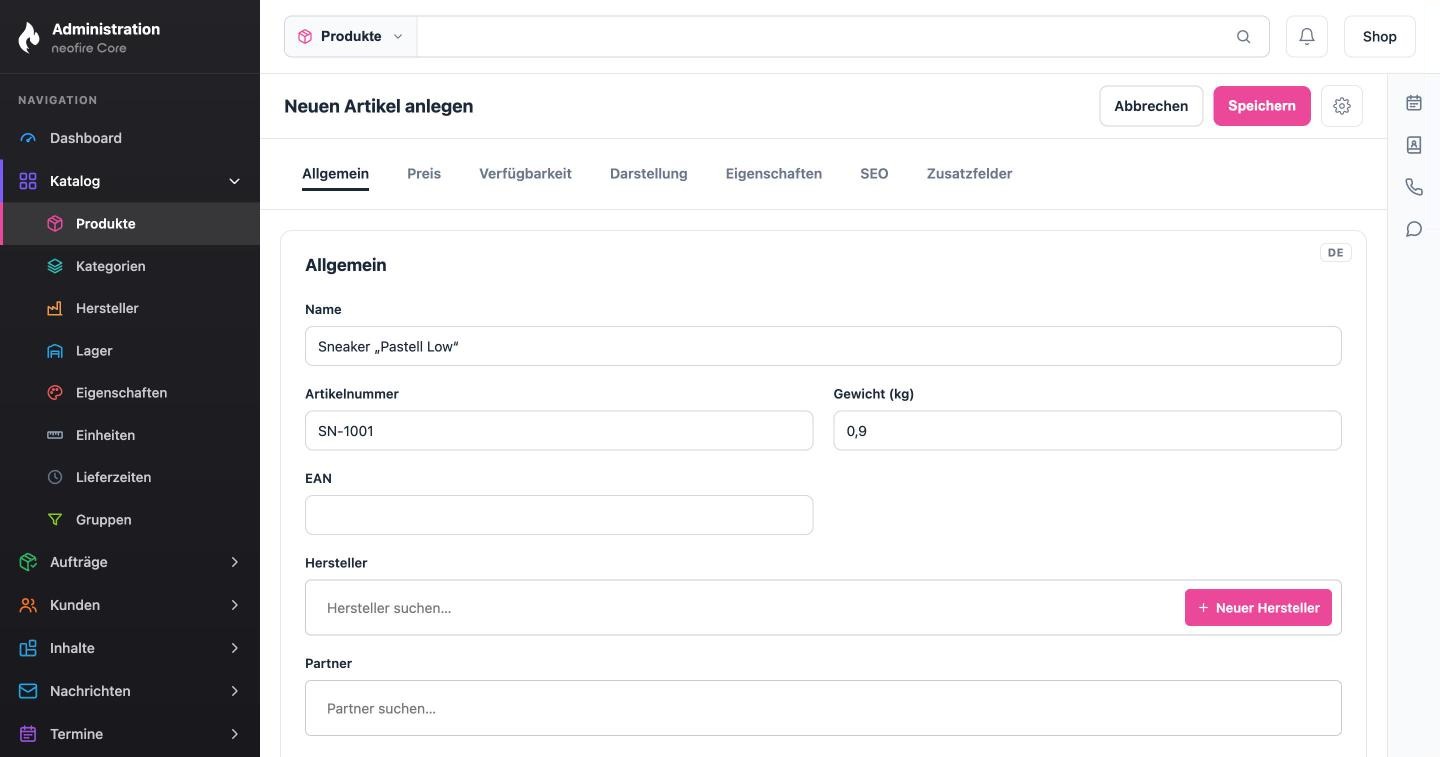Click the Abbrechen button

tap(1151, 106)
